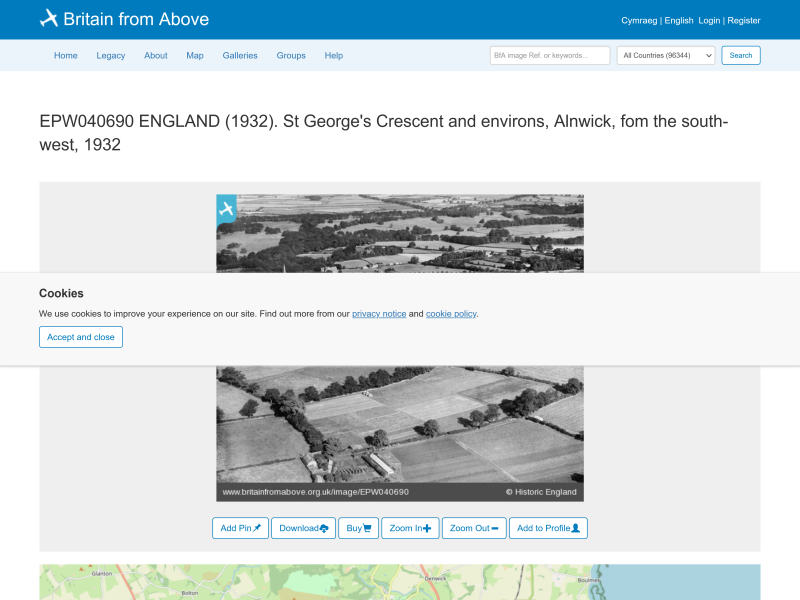
Task: Zoom In on the aerial photo
Action: pyautogui.click(x=410, y=528)
